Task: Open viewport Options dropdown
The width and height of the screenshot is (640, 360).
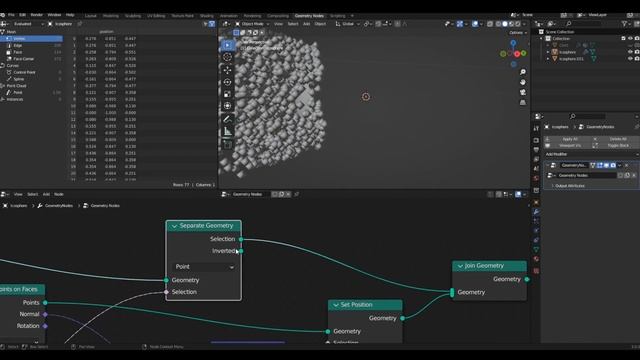Action: click(518, 33)
